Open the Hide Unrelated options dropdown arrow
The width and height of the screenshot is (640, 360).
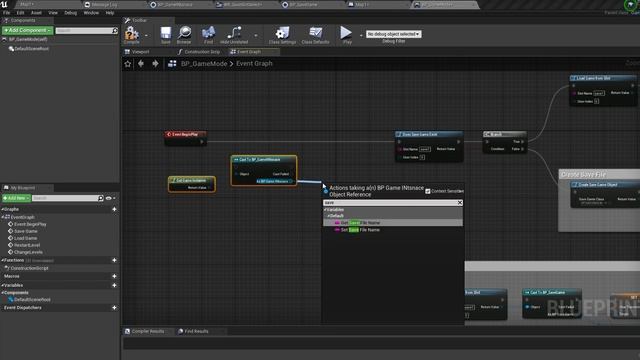(256, 35)
